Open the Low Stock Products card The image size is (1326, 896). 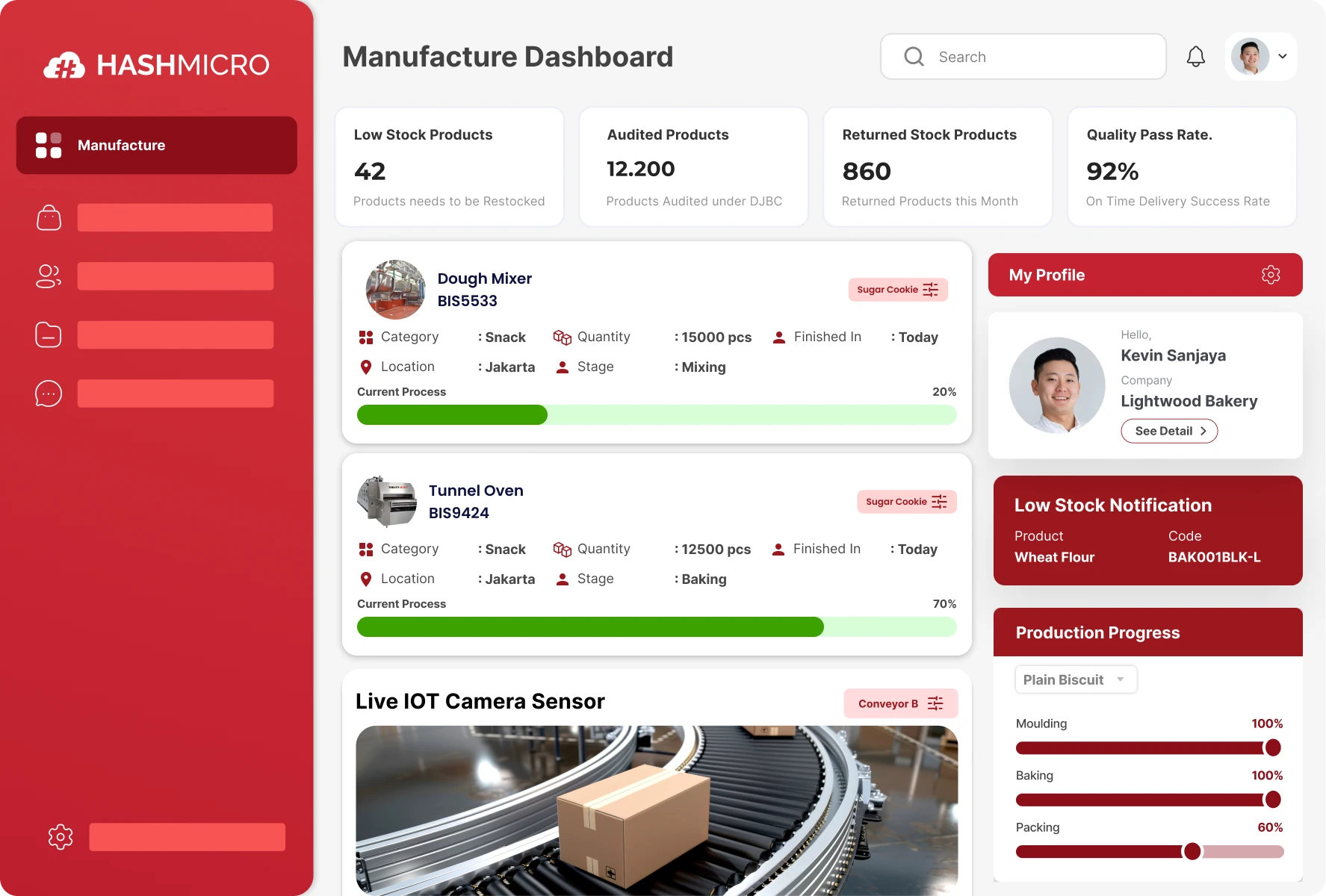pos(449,167)
